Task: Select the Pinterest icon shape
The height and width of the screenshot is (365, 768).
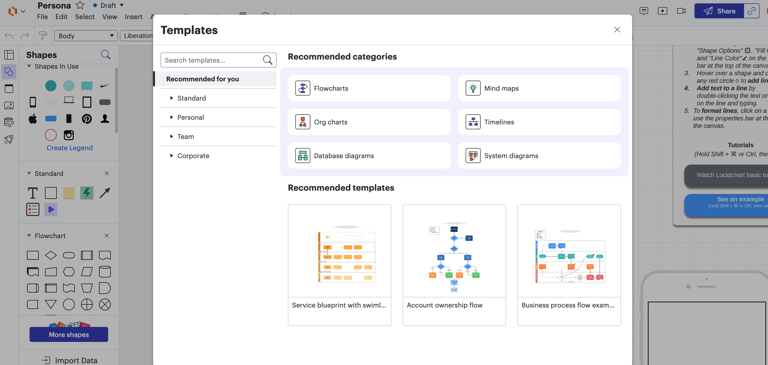Action: [x=87, y=119]
